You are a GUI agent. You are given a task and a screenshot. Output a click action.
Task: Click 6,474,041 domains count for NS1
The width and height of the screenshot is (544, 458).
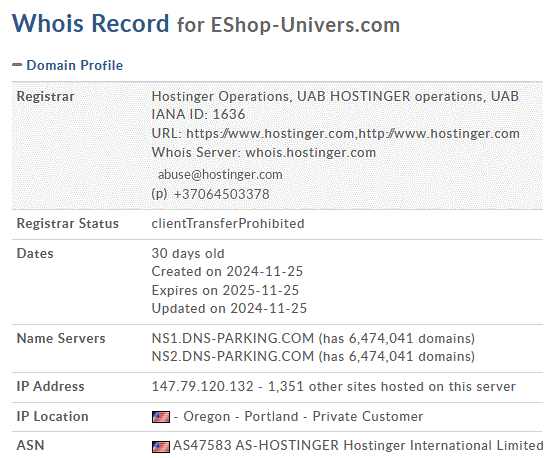[397, 338]
